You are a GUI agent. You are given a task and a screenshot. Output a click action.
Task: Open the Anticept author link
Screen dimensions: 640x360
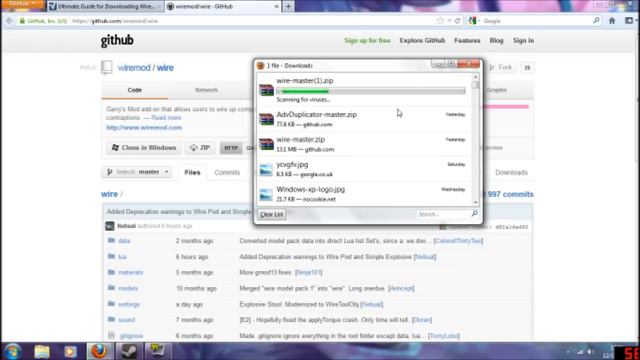pyautogui.click(x=401, y=288)
